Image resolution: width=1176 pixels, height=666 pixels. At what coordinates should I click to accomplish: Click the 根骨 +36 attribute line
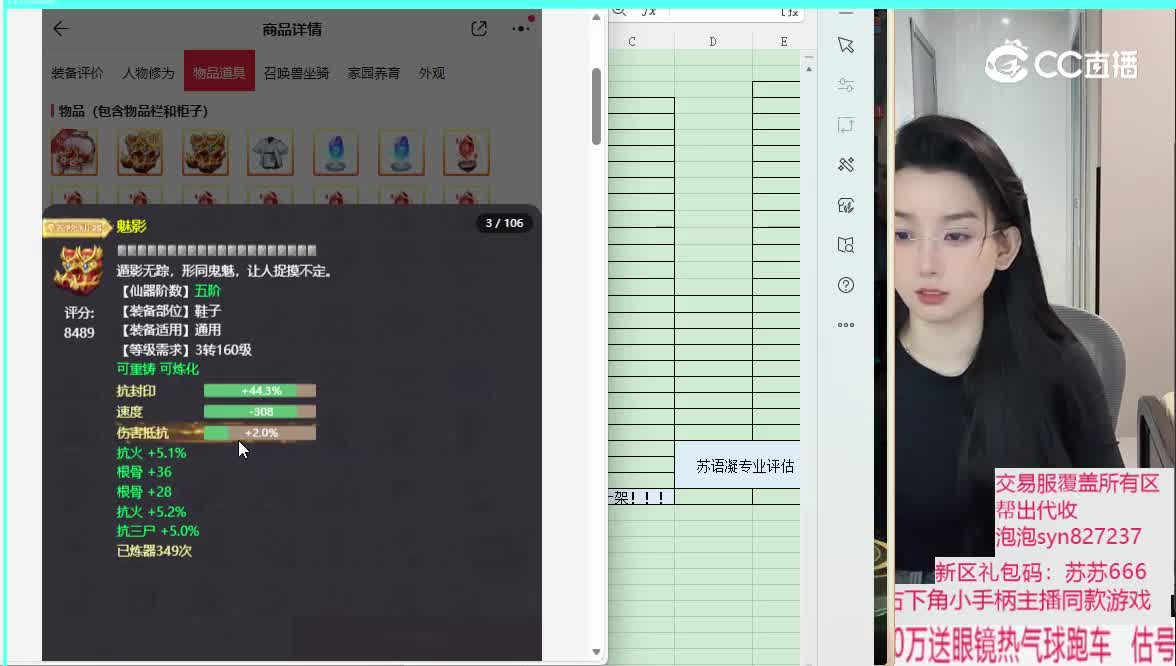pyautogui.click(x=144, y=472)
